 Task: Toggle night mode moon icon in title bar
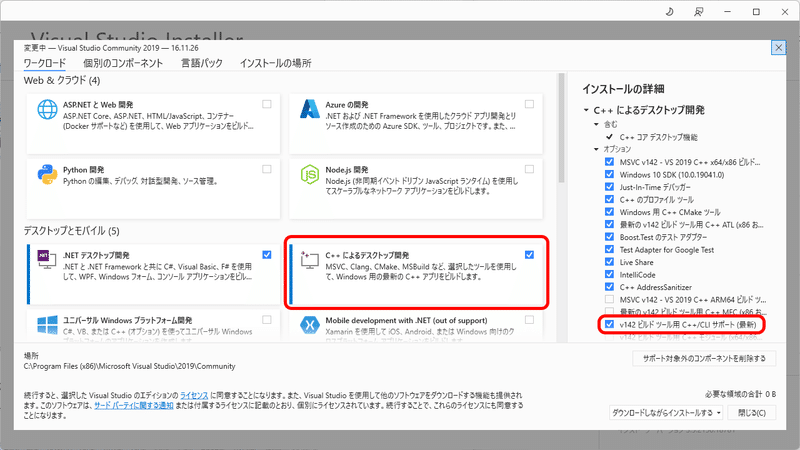(x=670, y=11)
